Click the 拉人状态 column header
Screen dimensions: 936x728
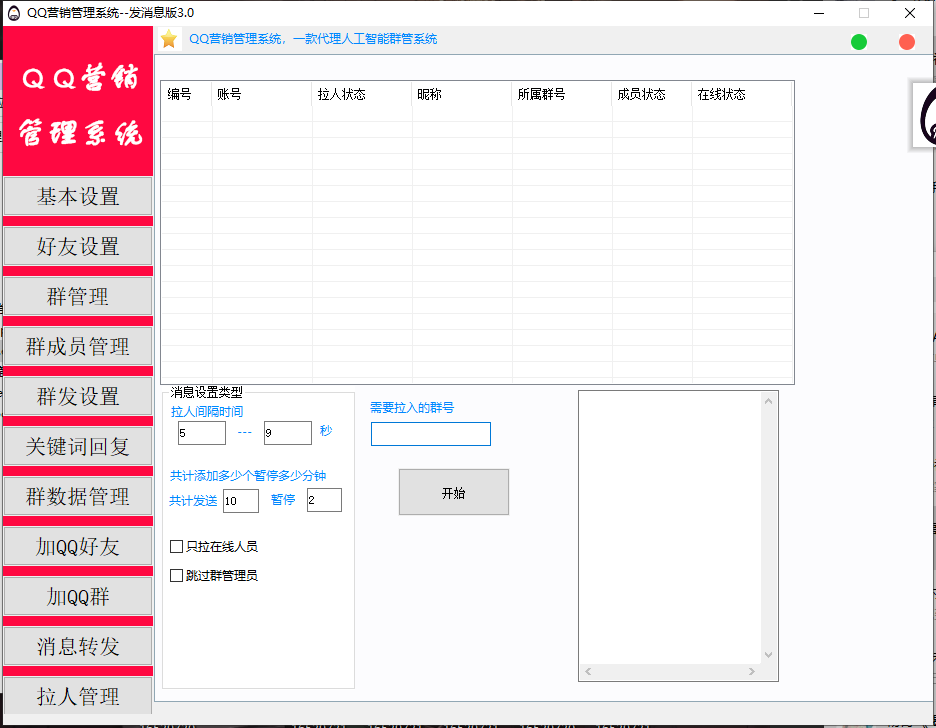click(x=362, y=94)
